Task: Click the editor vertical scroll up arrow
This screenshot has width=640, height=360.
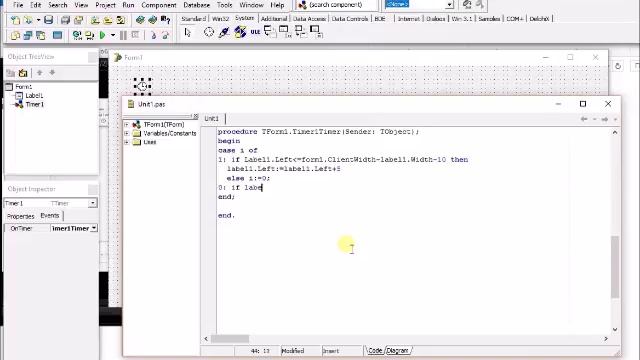Action: click(615, 132)
